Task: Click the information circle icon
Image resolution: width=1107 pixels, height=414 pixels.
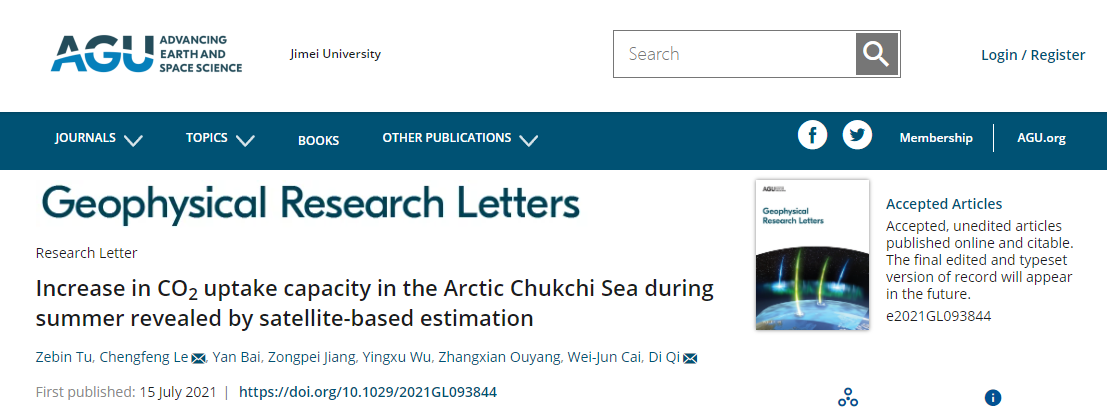Action: (993, 398)
